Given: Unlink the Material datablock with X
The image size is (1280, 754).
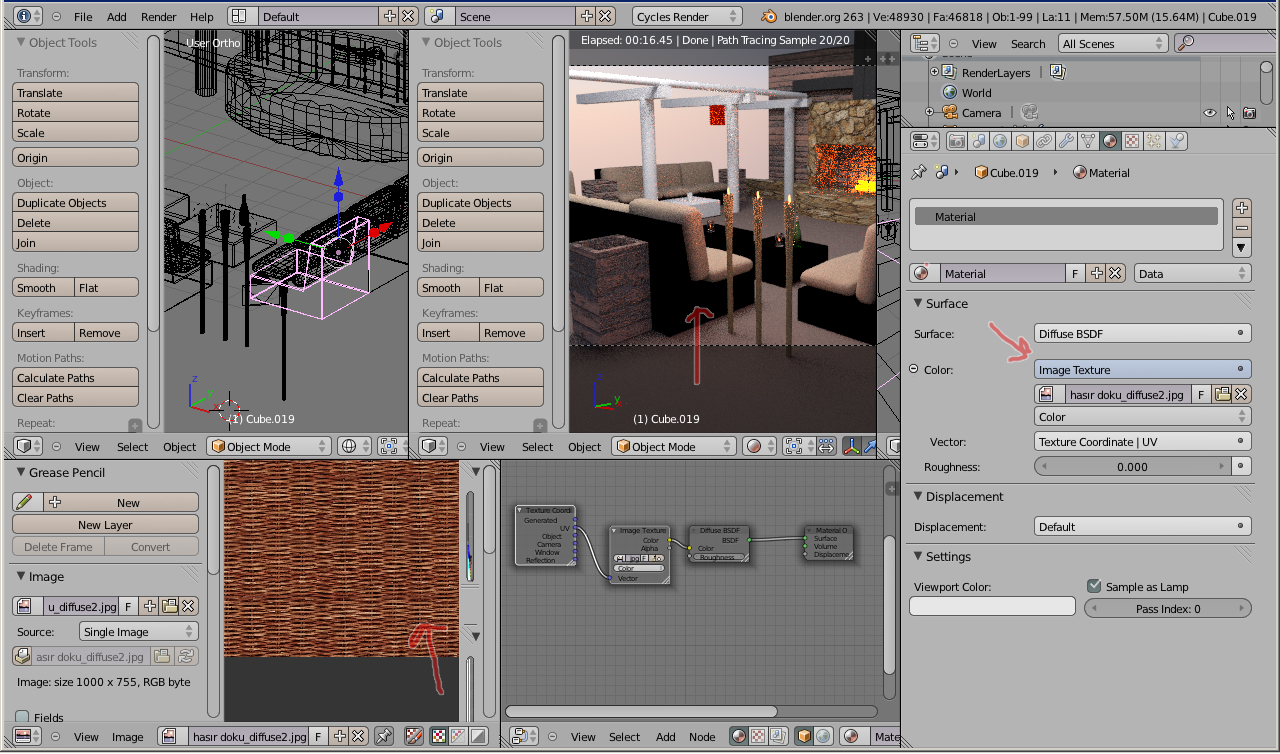Looking at the screenshot, I should coord(1116,273).
